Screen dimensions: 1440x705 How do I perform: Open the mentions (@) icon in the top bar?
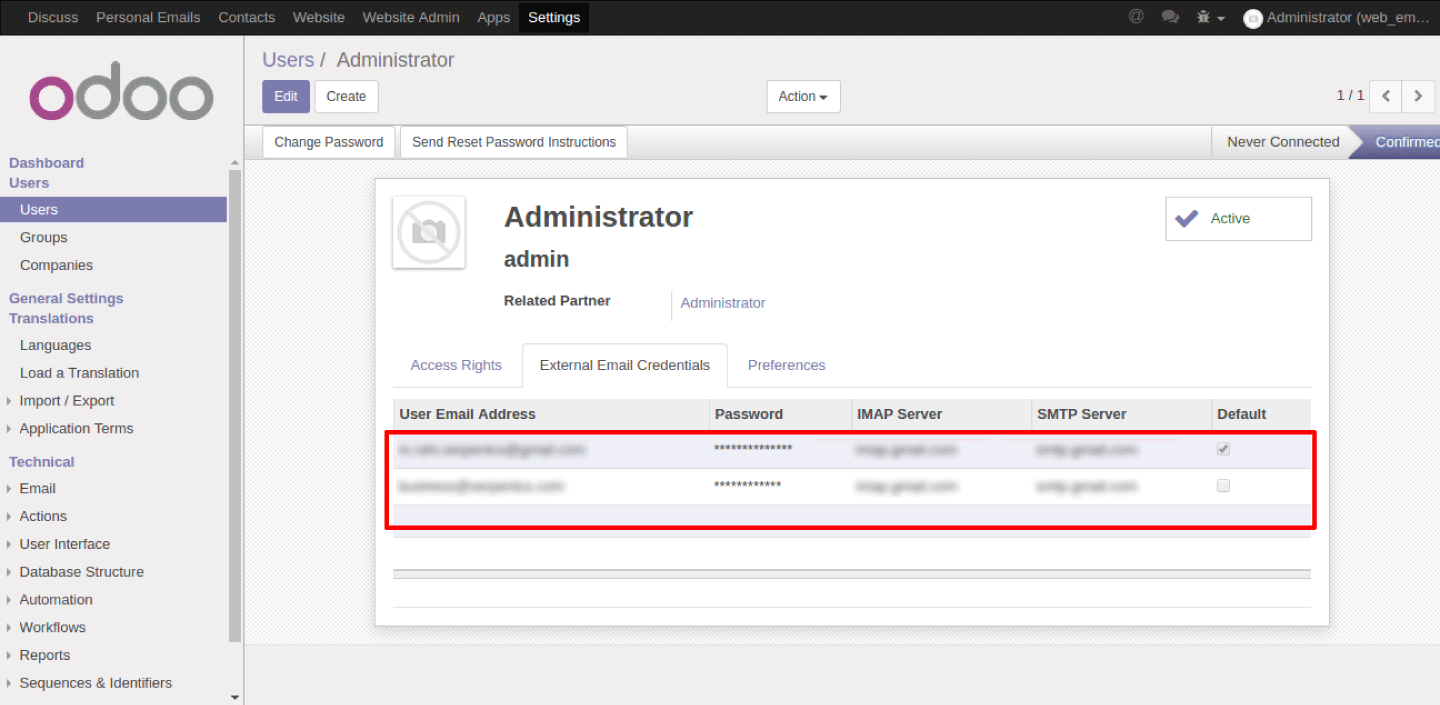(x=1135, y=17)
